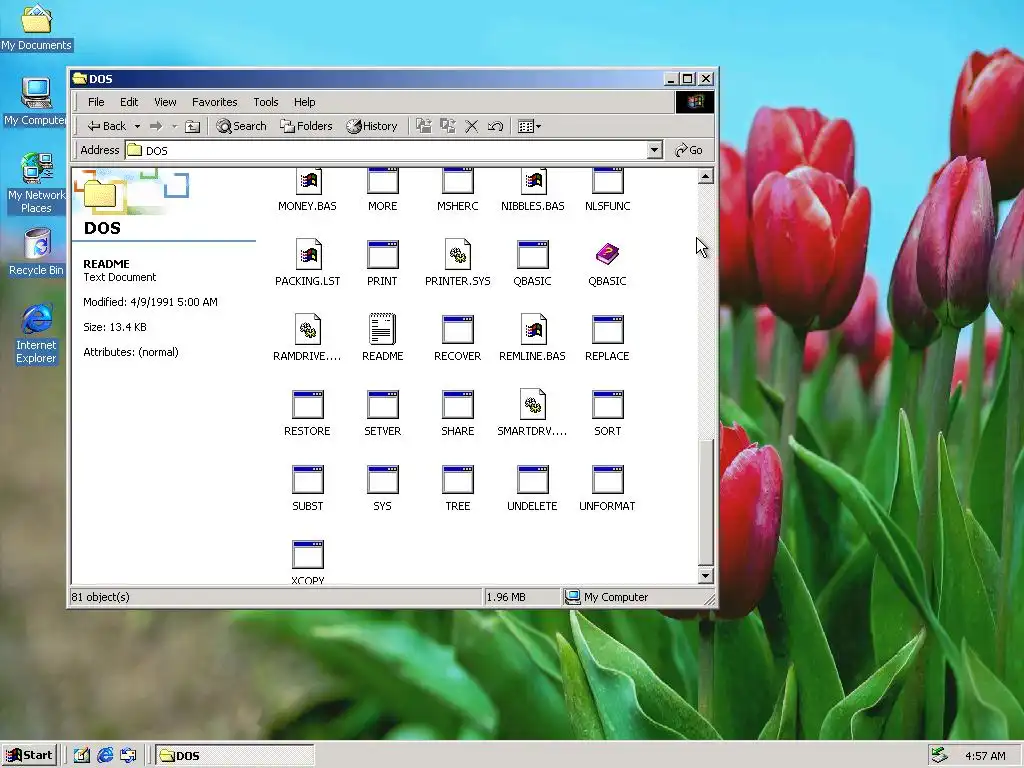The width and height of the screenshot is (1024, 768).
Task: Click the Search toolbar button
Action: click(x=242, y=126)
